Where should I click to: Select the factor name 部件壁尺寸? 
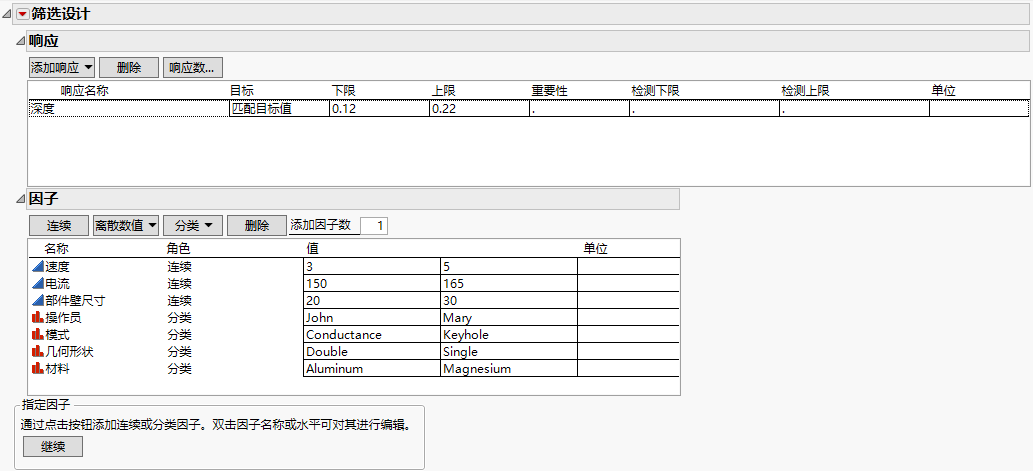75,301
